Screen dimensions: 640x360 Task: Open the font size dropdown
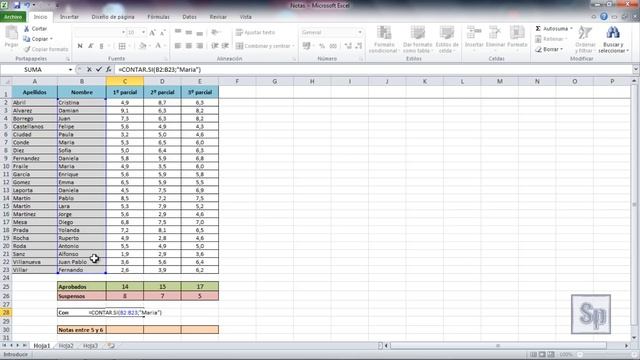point(143,32)
